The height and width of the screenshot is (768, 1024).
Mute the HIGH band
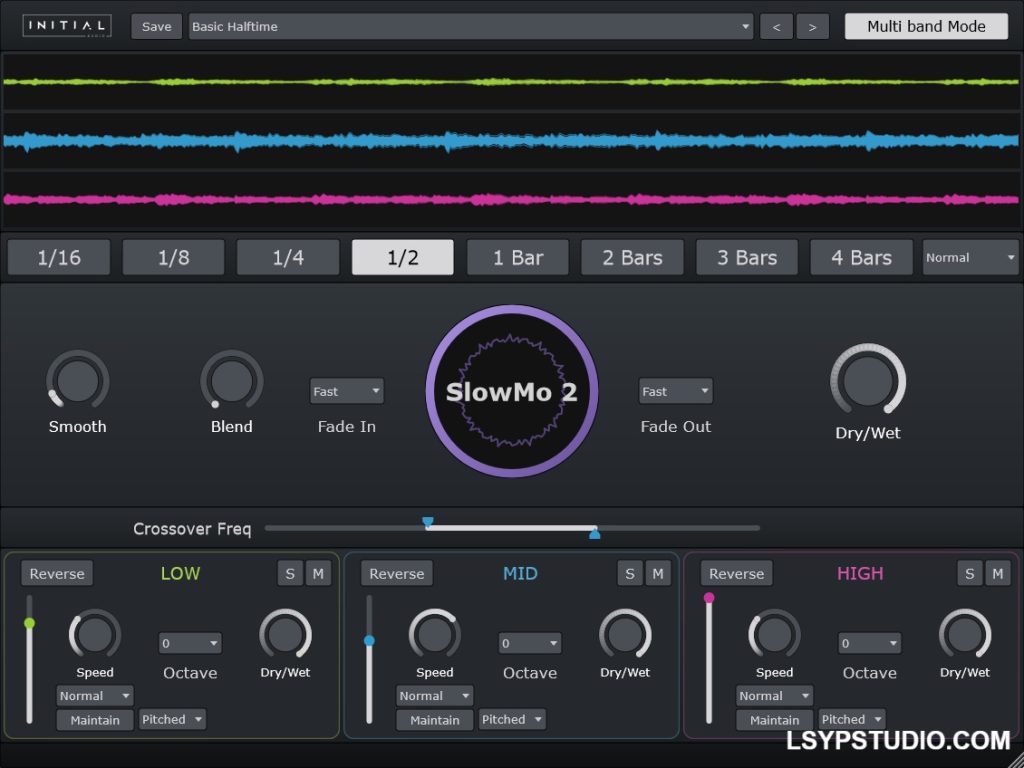998,573
